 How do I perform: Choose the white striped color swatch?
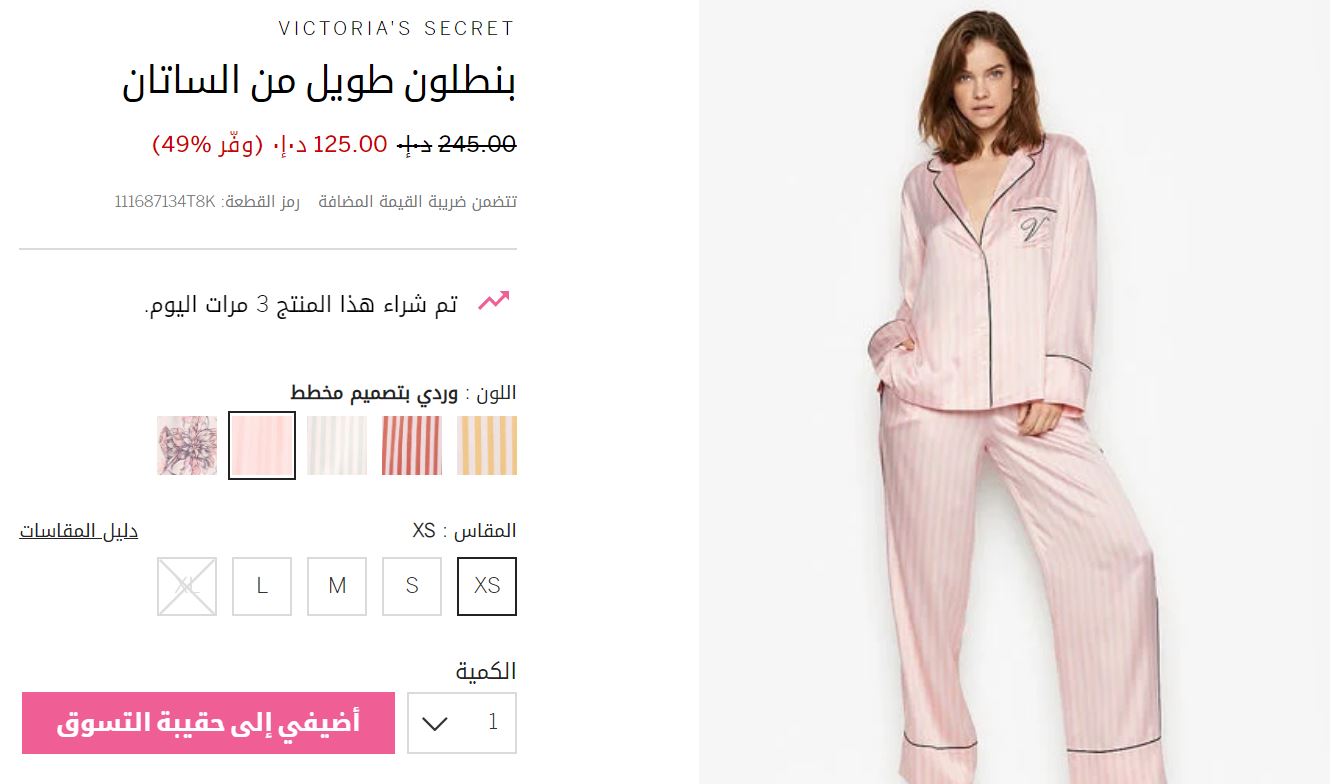coord(337,446)
